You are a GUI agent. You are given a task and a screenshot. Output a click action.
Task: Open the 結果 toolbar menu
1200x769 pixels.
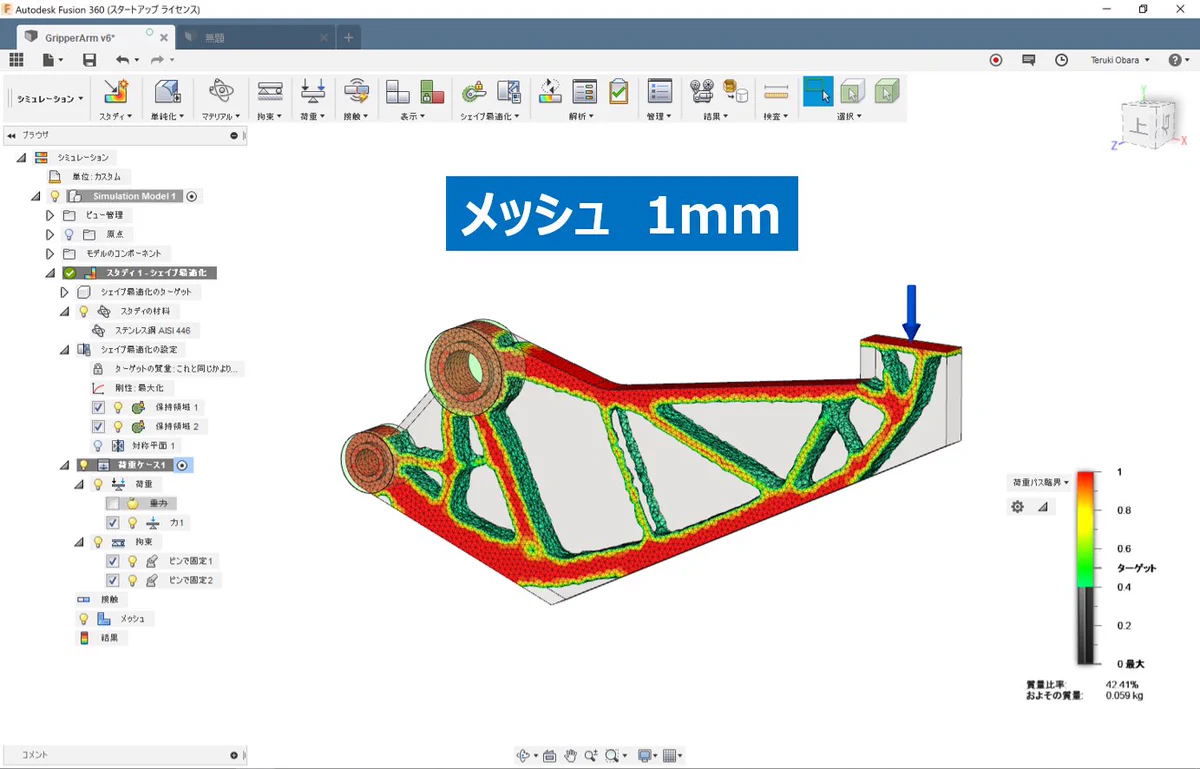pos(715,116)
